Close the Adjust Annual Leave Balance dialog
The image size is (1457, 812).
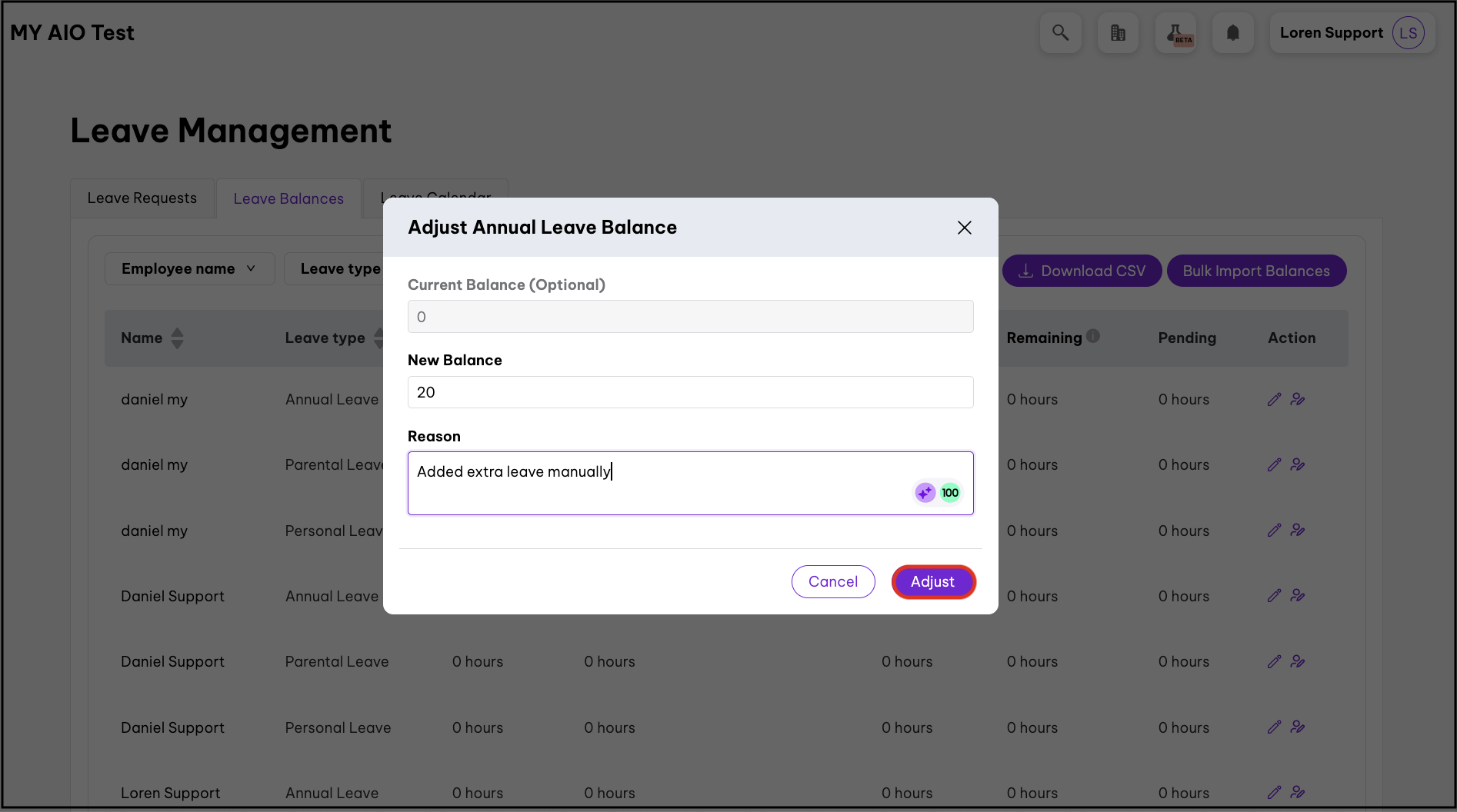pos(964,228)
